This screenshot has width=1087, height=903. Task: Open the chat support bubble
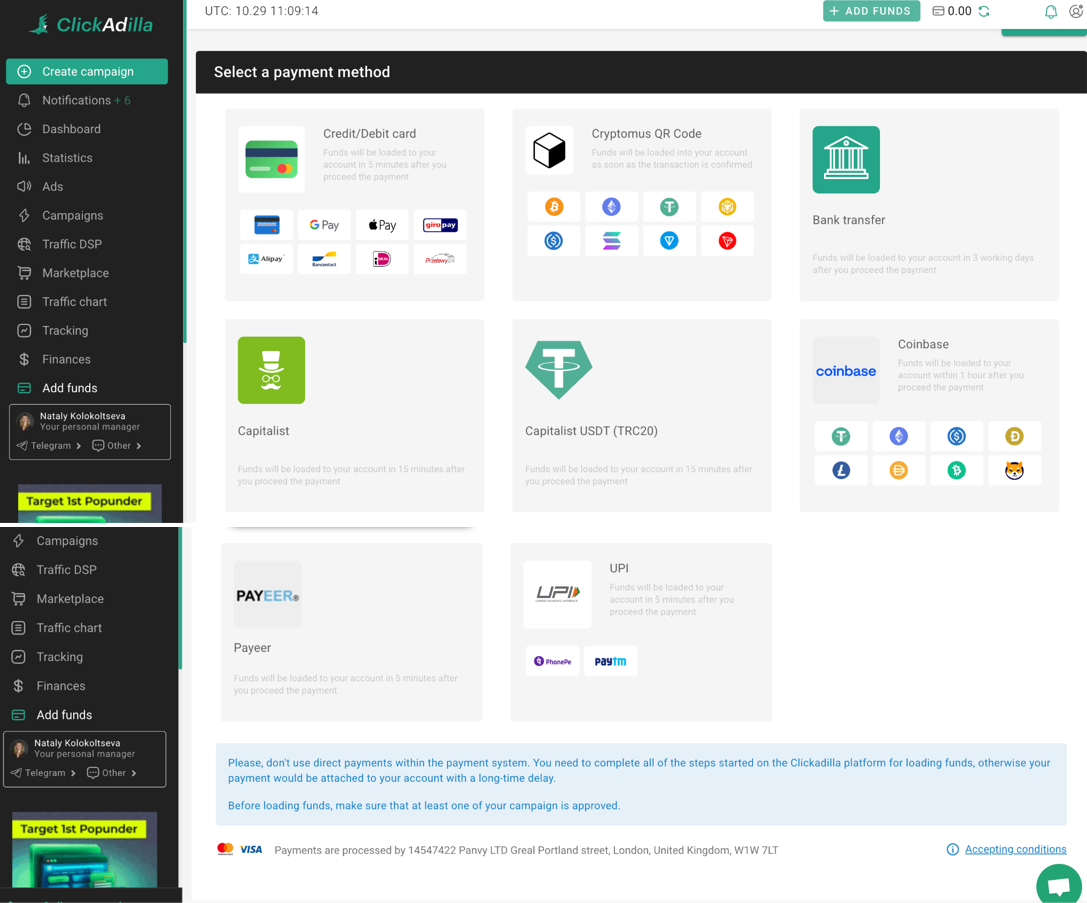click(x=1058, y=884)
